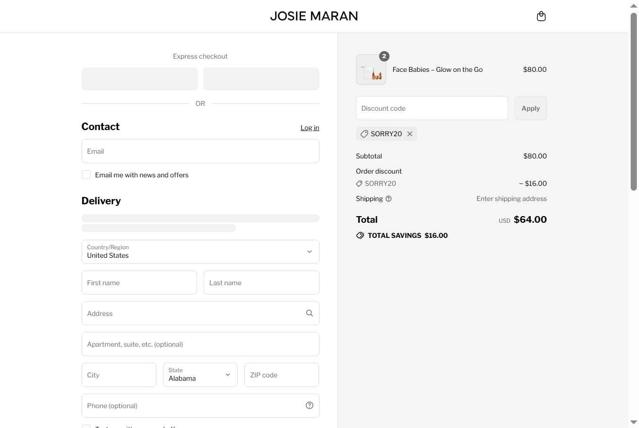Focus the First name field
Image resolution: width=639 pixels, height=428 pixels.
(139, 282)
